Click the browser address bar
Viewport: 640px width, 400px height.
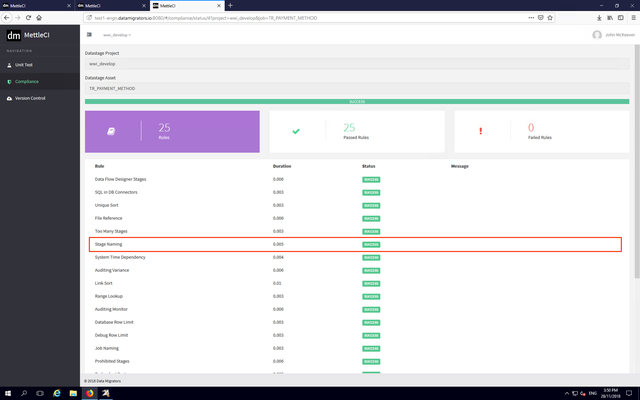[300, 18]
